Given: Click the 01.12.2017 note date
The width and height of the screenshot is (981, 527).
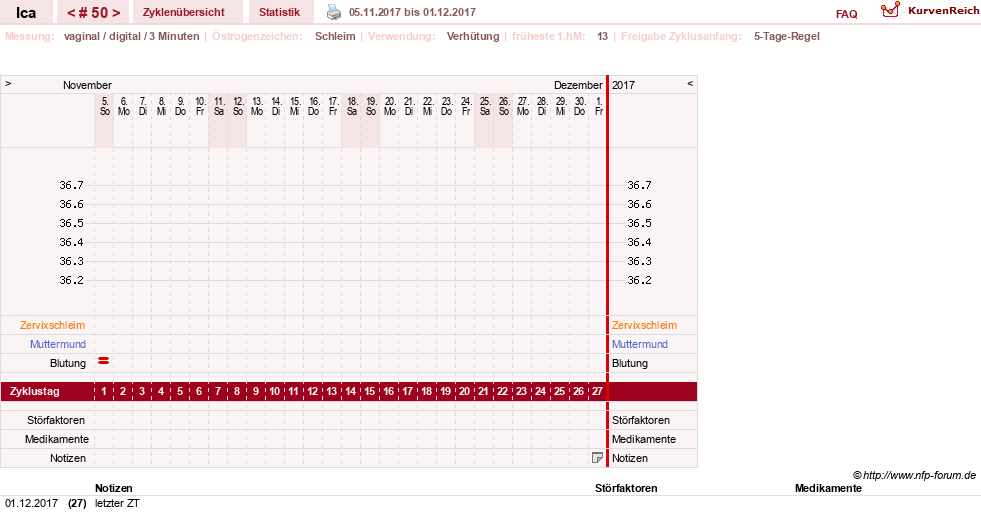Looking at the screenshot, I should [31, 503].
